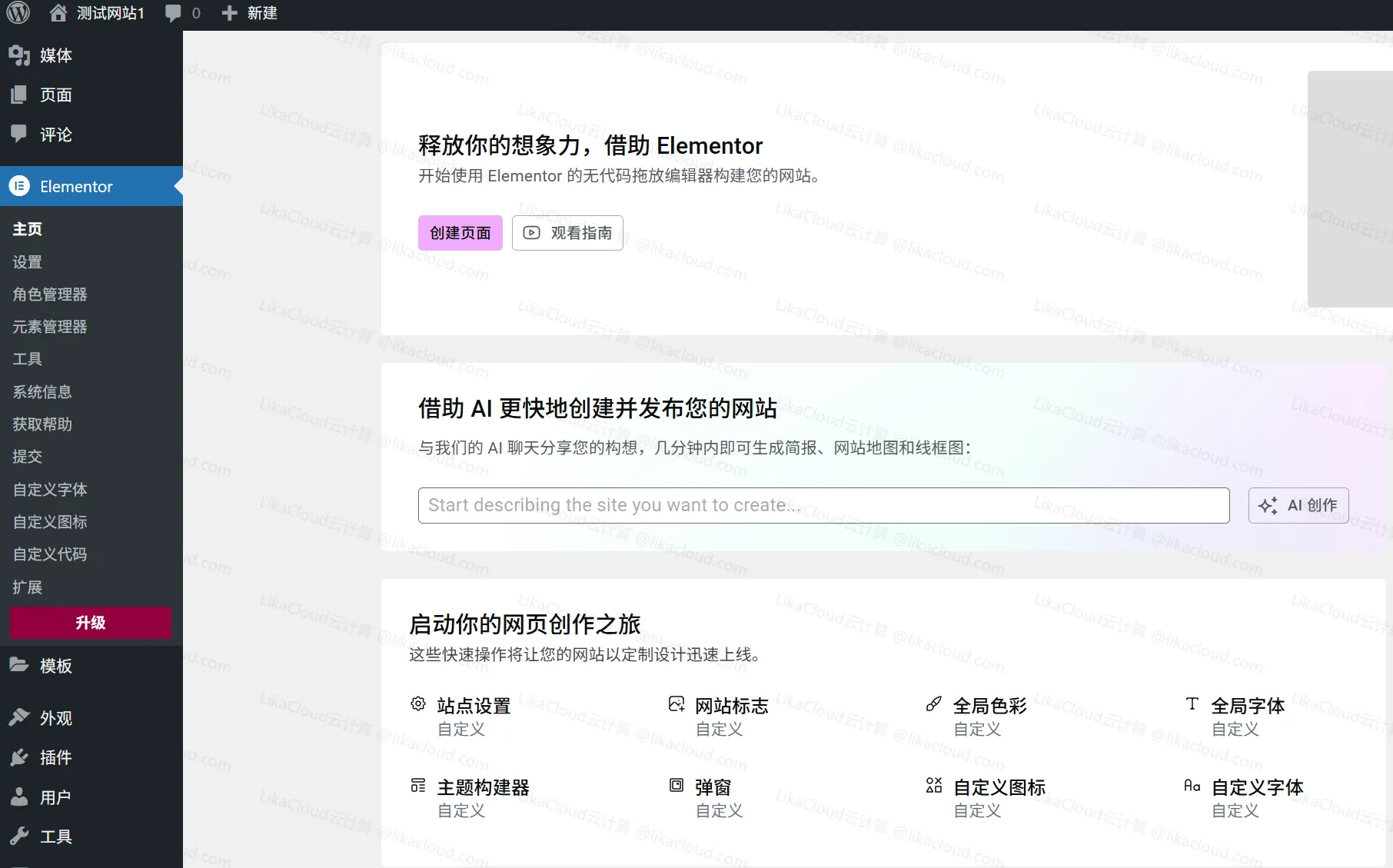This screenshot has width=1393, height=868.
Task: Click the 网站标志 image icon
Action: (676, 703)
